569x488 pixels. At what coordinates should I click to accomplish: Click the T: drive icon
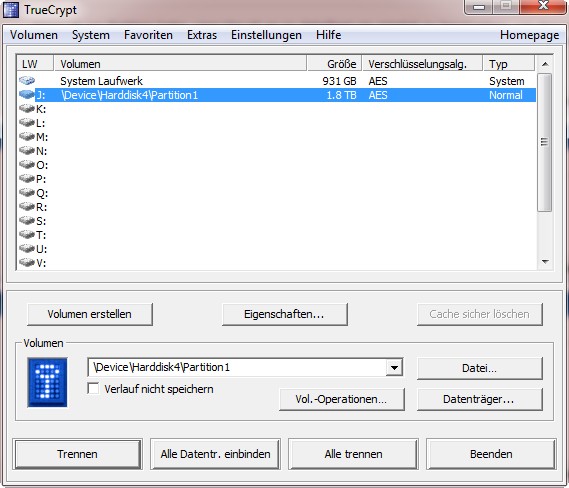pos(27,235)
